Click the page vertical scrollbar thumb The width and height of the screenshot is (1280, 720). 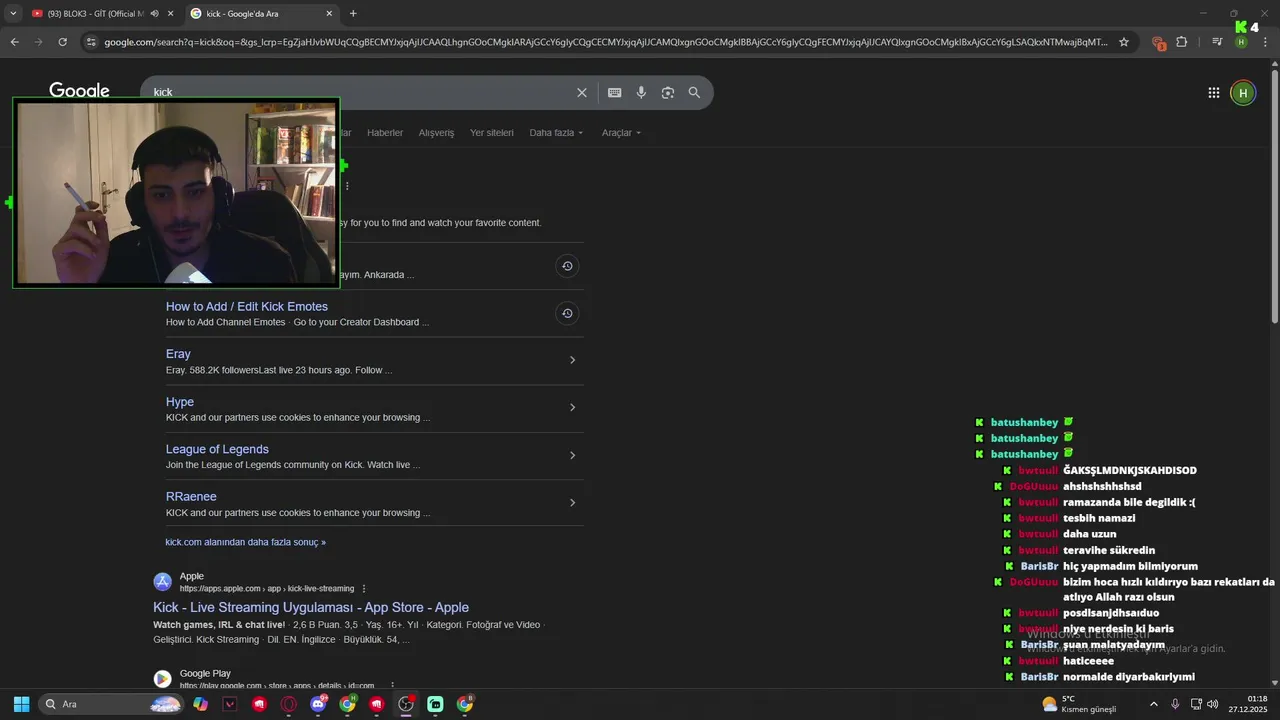[1274, 195]
